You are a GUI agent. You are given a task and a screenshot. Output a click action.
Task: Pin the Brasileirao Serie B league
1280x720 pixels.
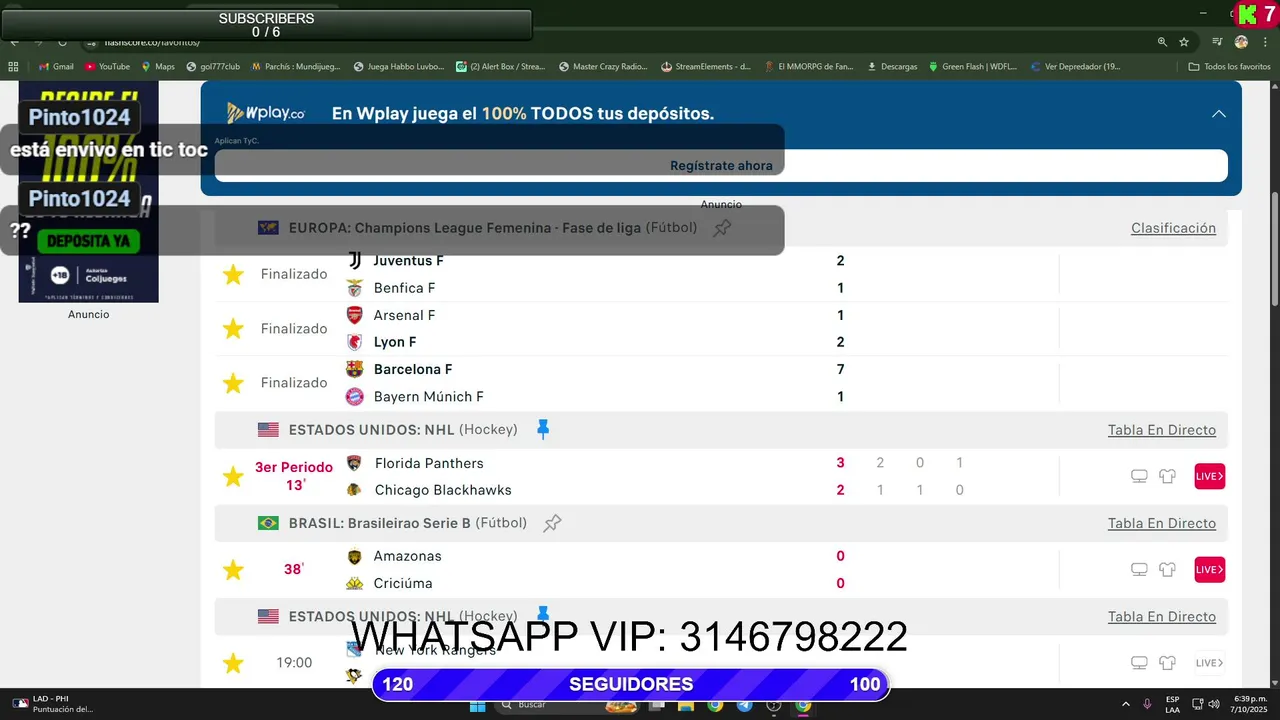pos(552,523)
